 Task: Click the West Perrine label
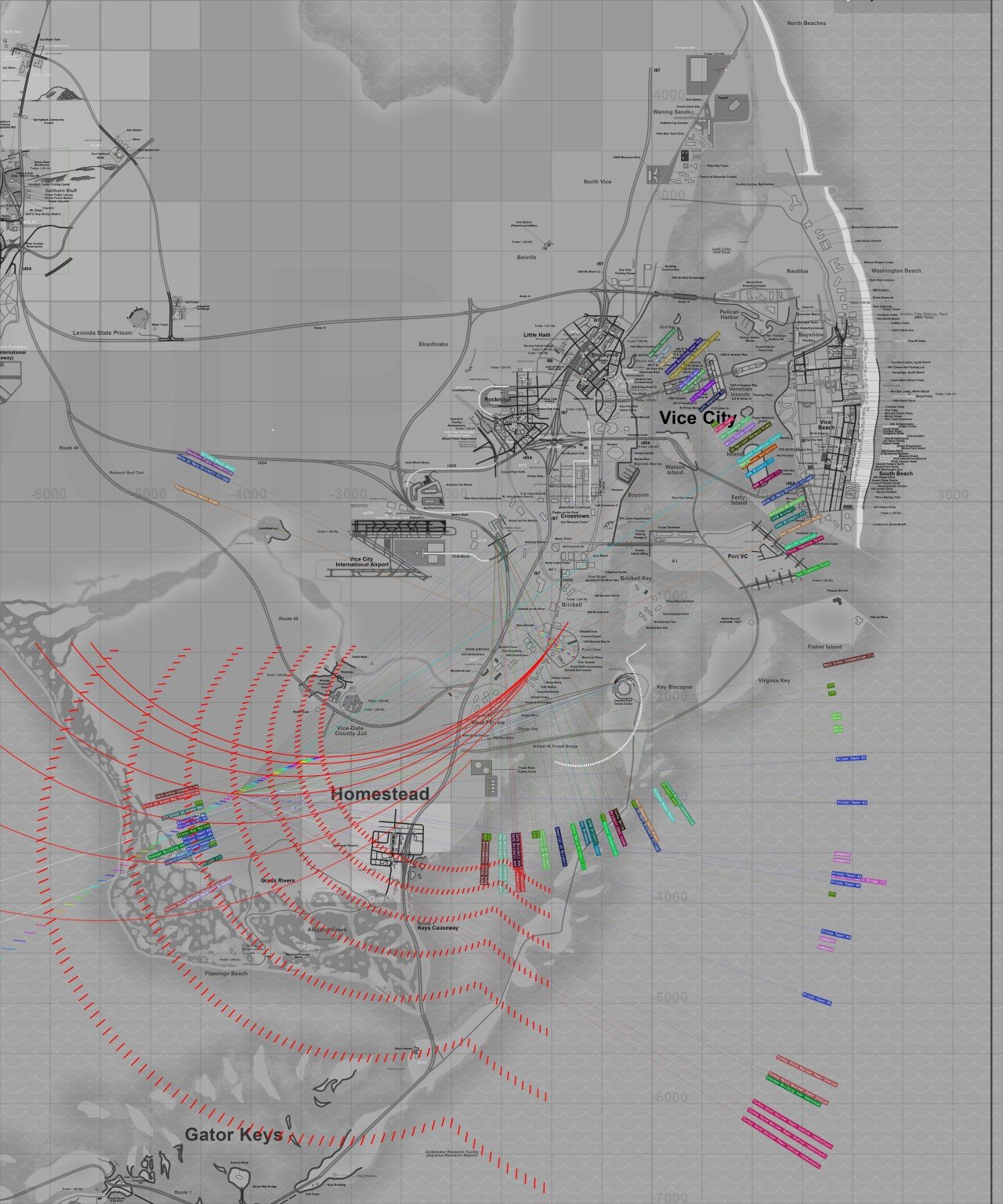pyautogui.click(x=488, y=722)
